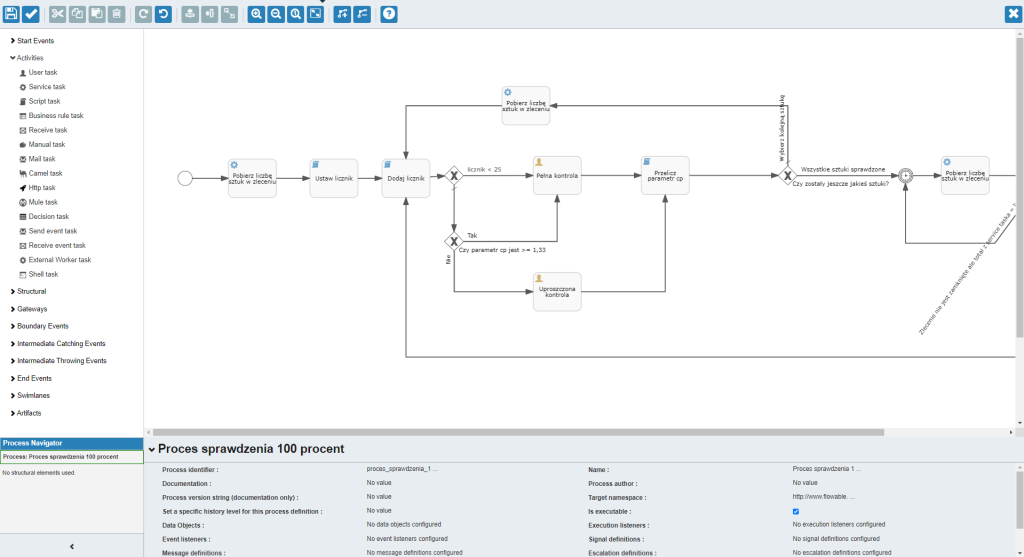1024x557 pixels.
Task: Zoom to actual size icon
Action: (x=296, y=14)
